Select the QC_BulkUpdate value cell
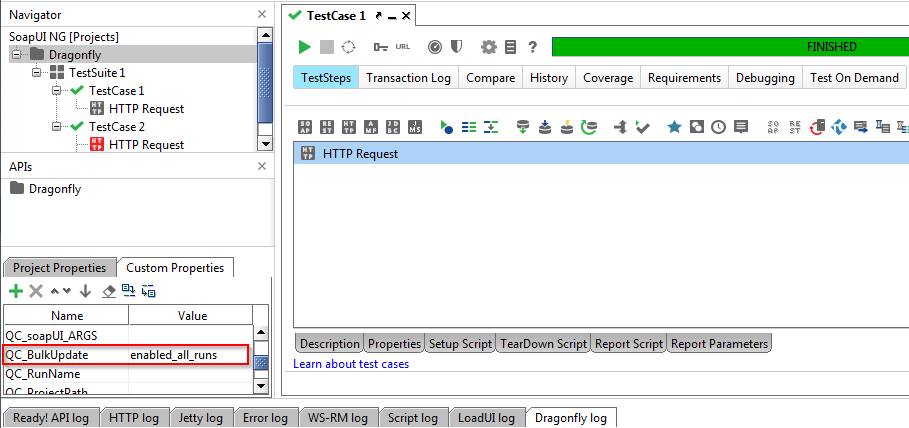 coord(187,355)
